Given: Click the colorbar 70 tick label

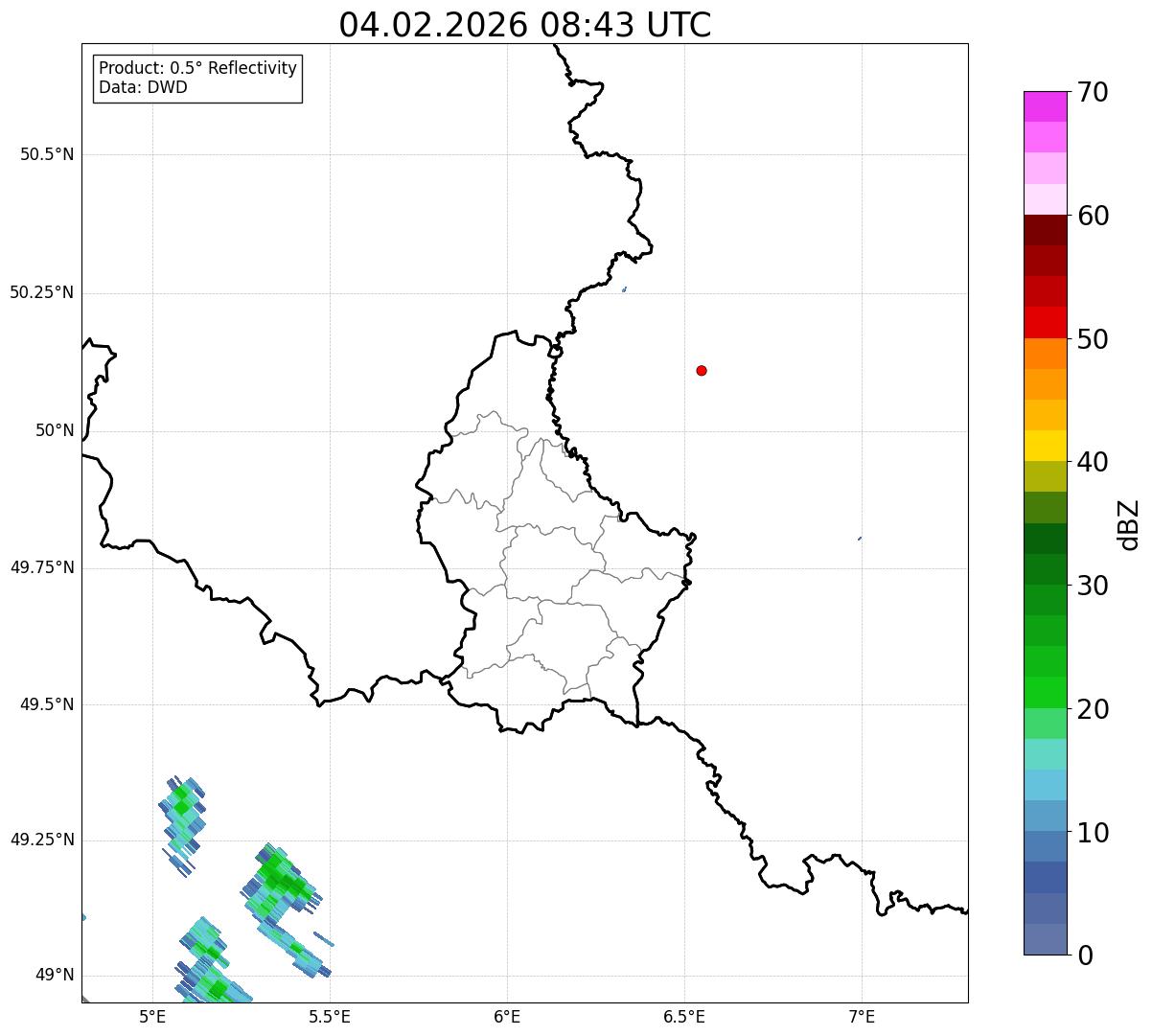Looking at the screenshot, I should point(1093,92).
